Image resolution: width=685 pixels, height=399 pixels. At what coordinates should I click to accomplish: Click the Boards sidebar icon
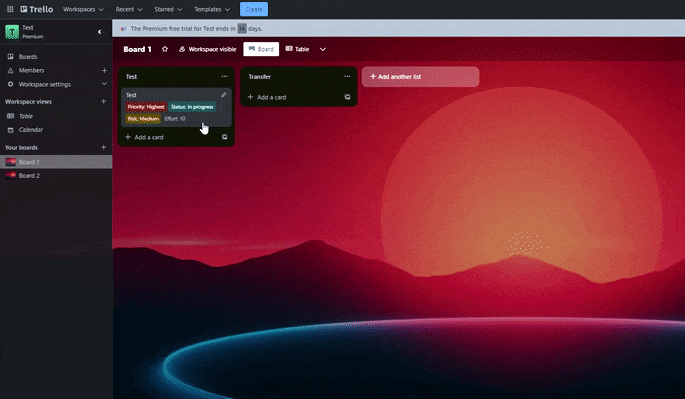[x=10, y=57]
